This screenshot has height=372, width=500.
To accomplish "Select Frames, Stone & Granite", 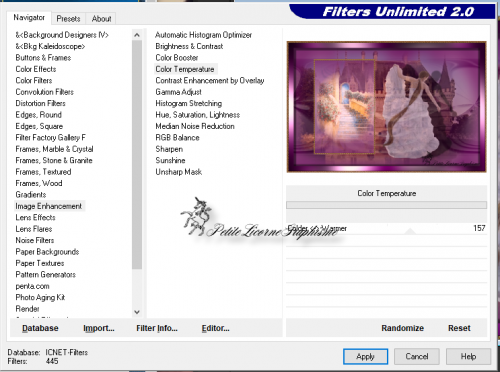I will (54, 160).
